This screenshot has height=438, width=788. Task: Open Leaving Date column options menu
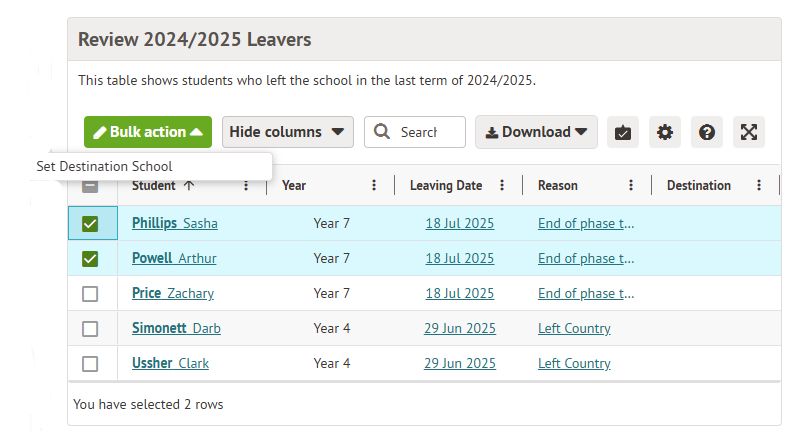(x=502, y=185)
